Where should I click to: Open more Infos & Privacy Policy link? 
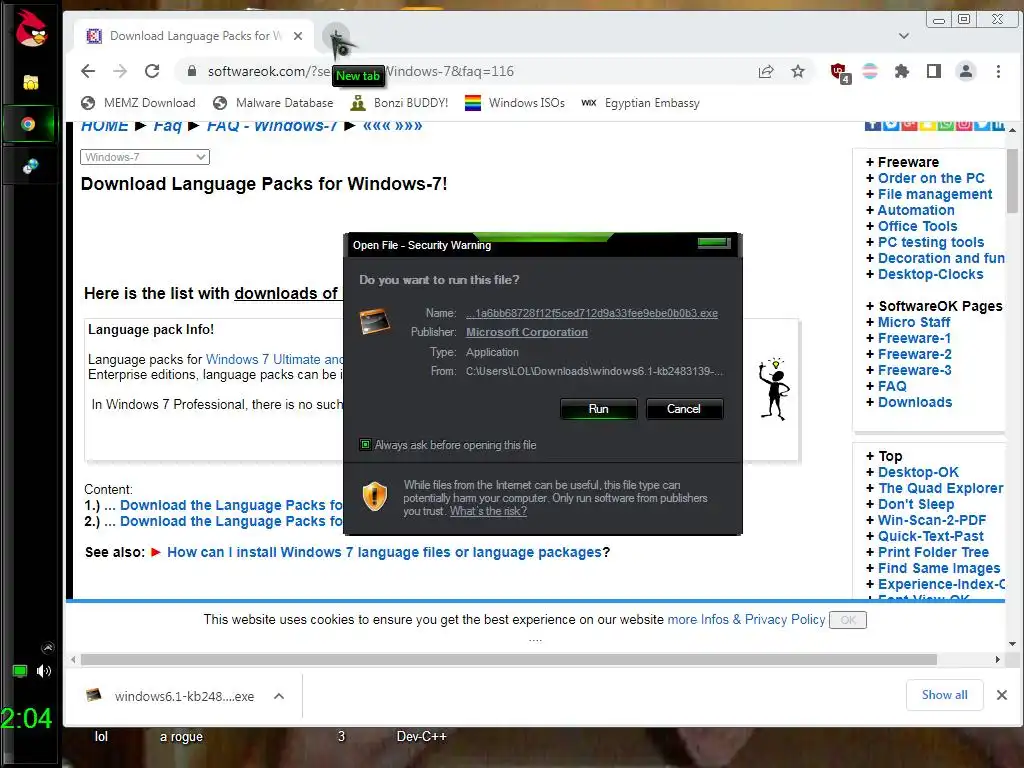pyautogui.click(x=746, y=619)
